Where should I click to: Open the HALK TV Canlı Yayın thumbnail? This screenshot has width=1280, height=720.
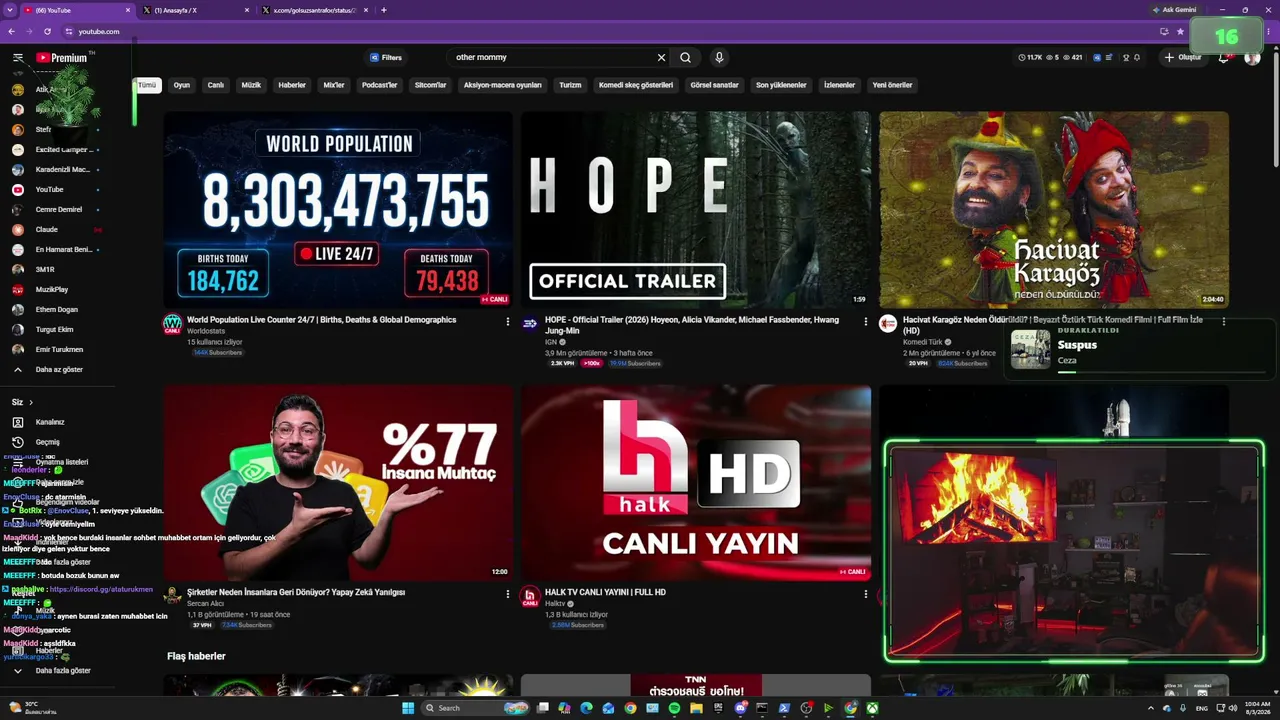[x=696, y=482]
